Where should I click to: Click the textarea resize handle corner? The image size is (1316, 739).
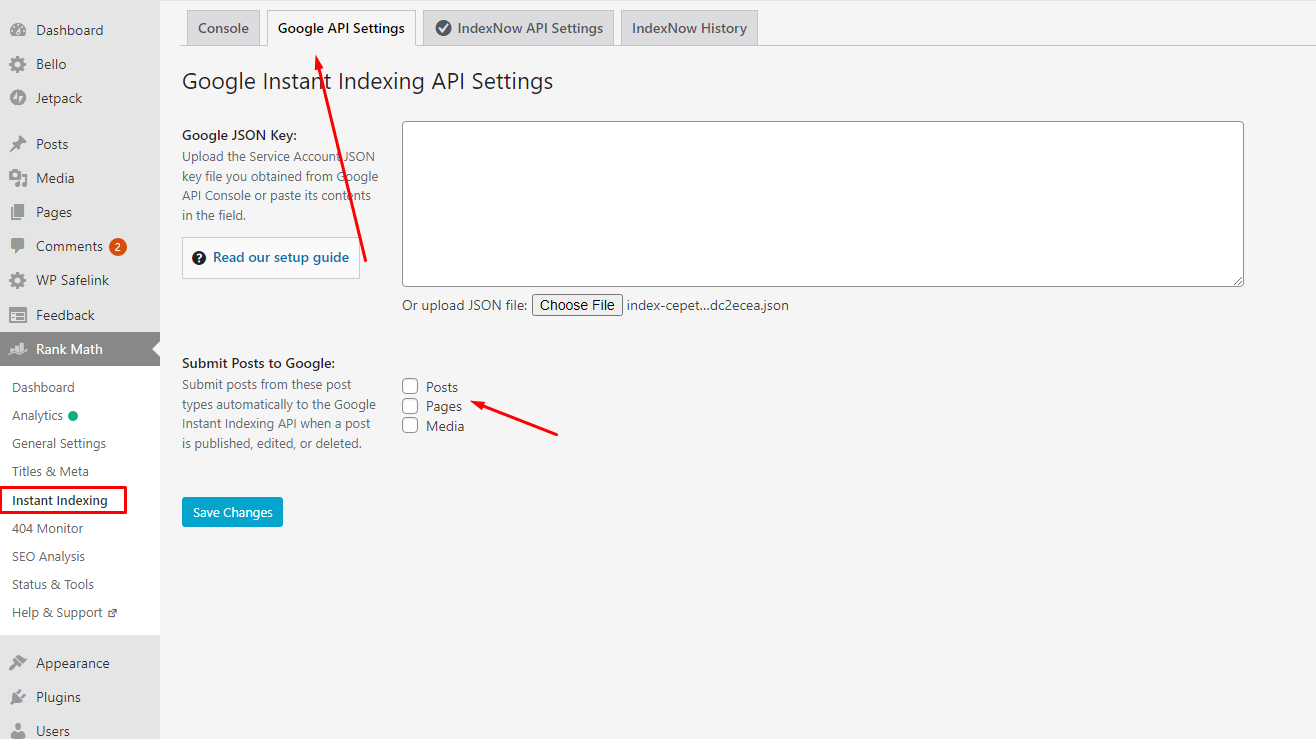click(x=1238, y=281)
